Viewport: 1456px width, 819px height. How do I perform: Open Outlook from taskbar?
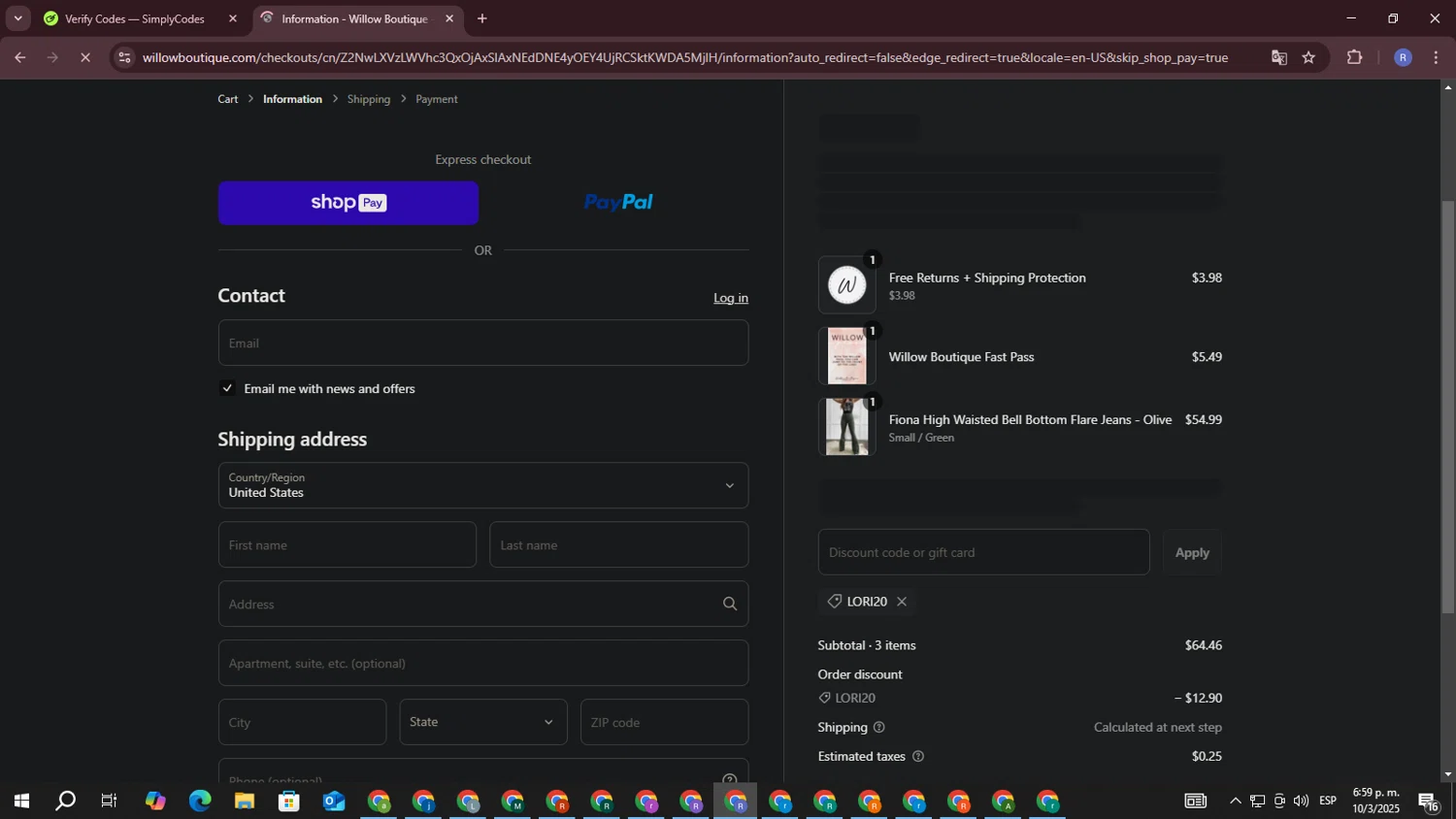[x=334, y=802]
